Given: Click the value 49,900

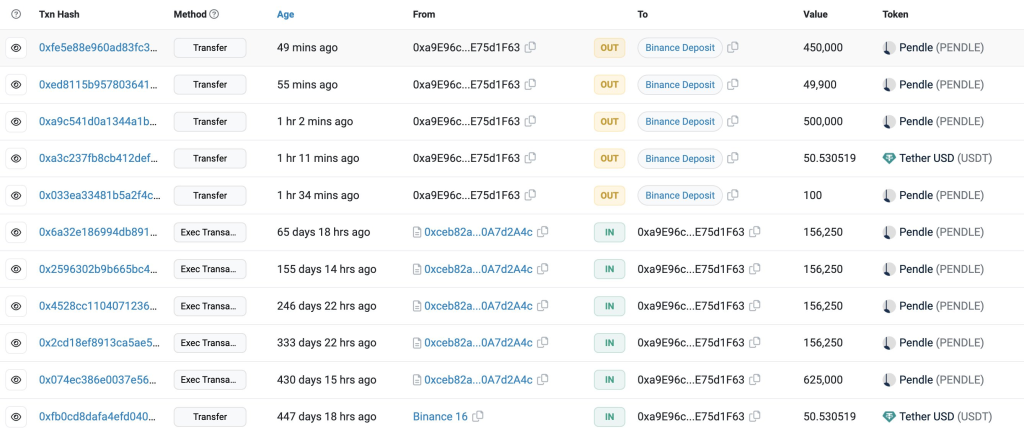Looking at the screenshot, I should coord(820,84).
